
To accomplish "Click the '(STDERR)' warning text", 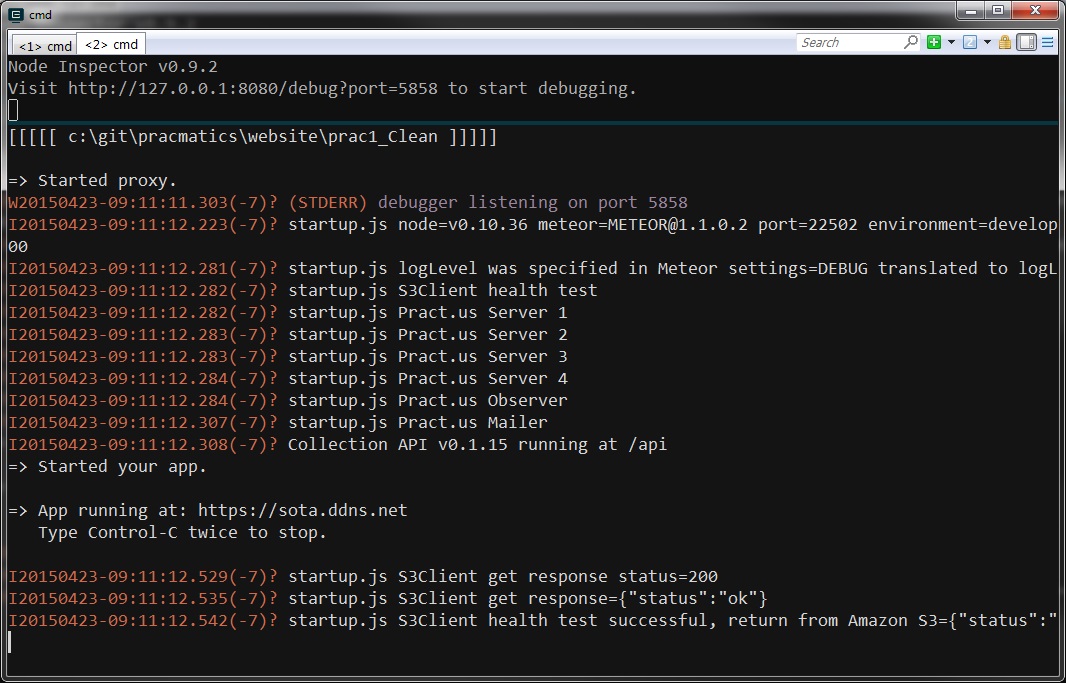I will point(328,203).
